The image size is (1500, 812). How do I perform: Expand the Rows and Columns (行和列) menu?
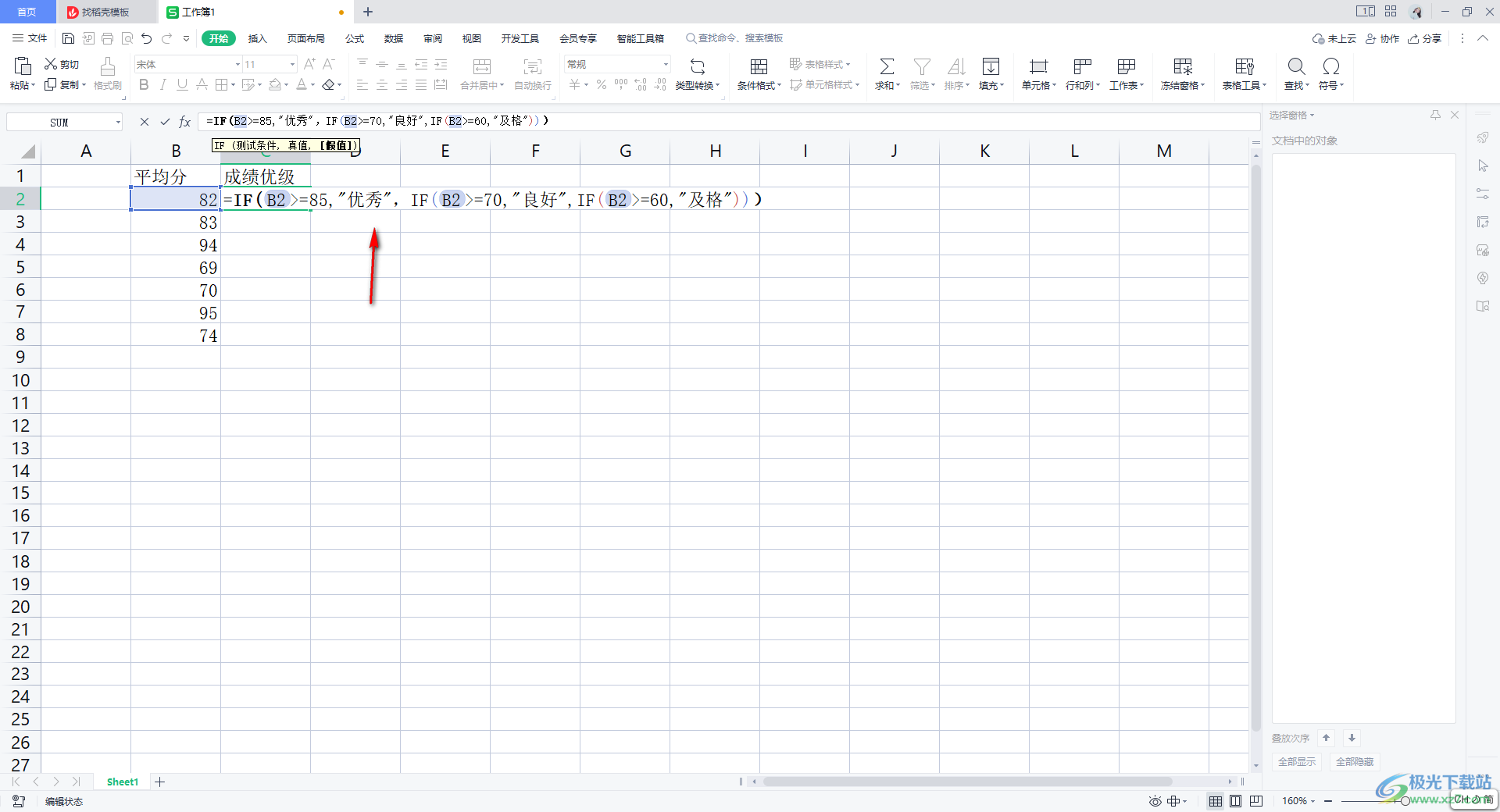pos(1083,85)
